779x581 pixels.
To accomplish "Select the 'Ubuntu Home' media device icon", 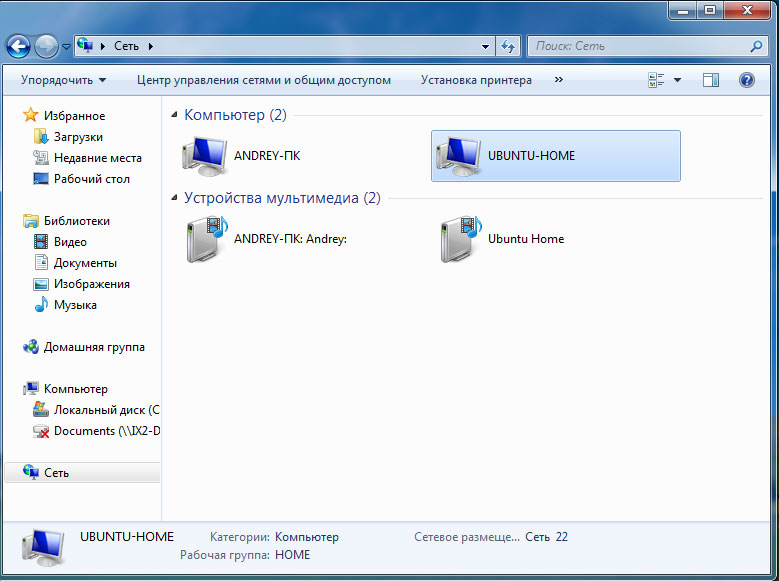I will pyautogui.click(x=460, y=239).
